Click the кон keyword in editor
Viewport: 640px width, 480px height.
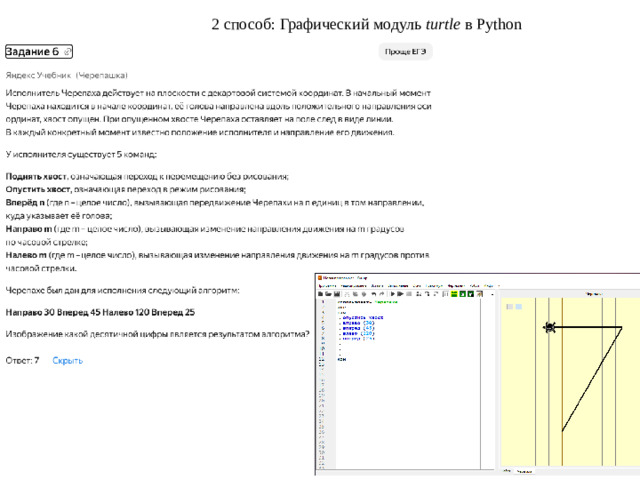pyautogui.click(x=342, y=360)
